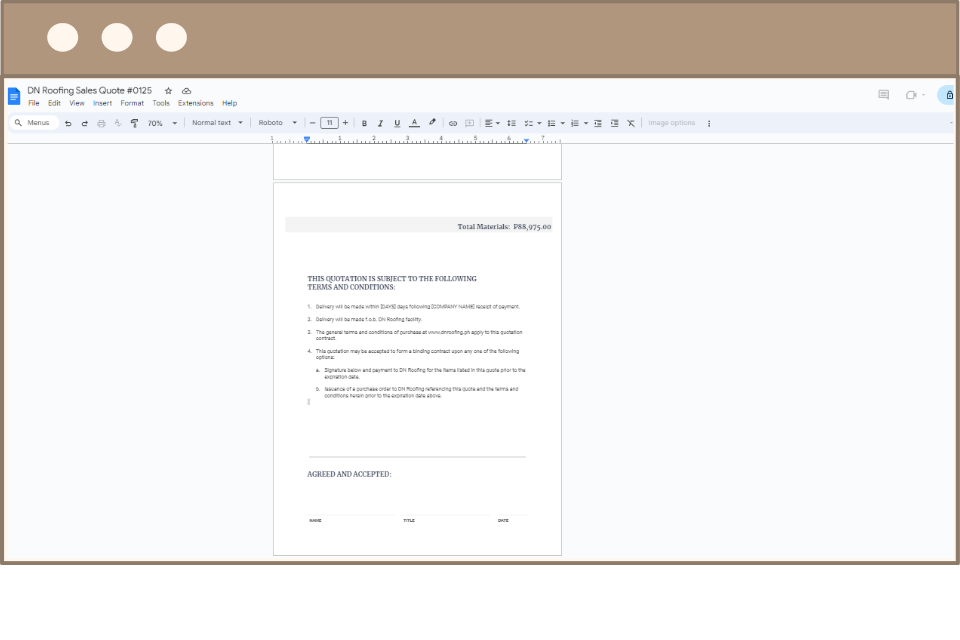Image resolution: width=960 pixels, height=640 pixels.
Task: Run spelling and grammar check
Action: click(x=118, y=123)
